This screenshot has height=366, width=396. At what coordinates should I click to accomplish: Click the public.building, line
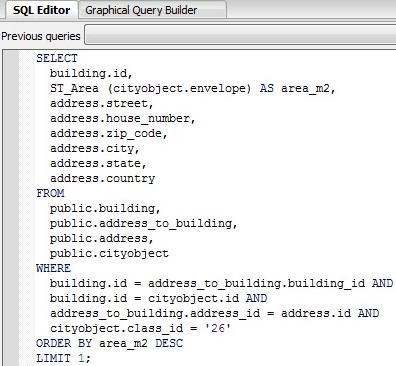click(x=105, y=208)
